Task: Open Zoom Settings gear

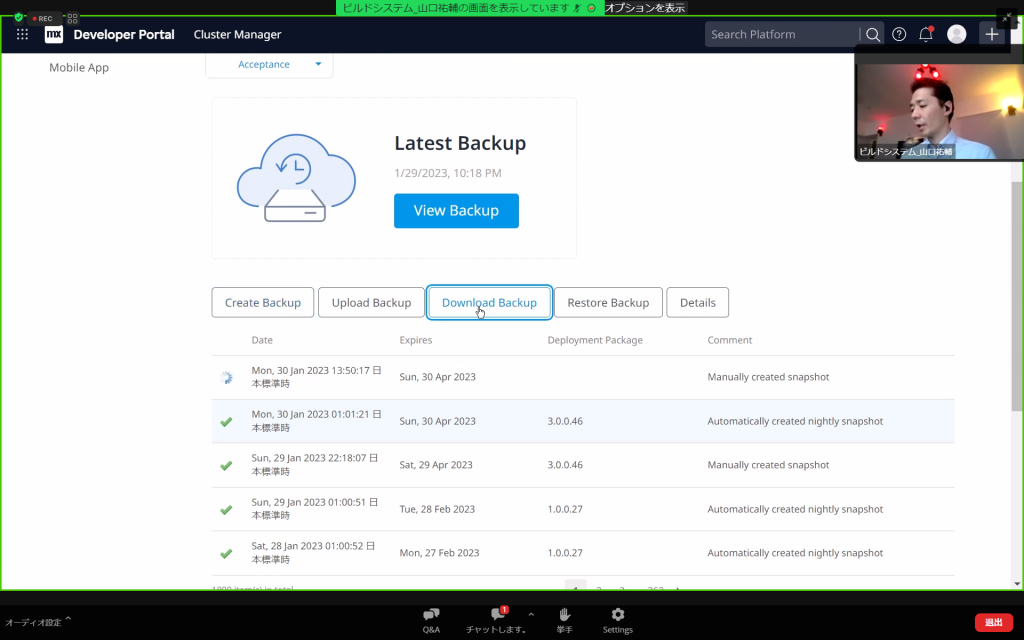Action: 617,620
